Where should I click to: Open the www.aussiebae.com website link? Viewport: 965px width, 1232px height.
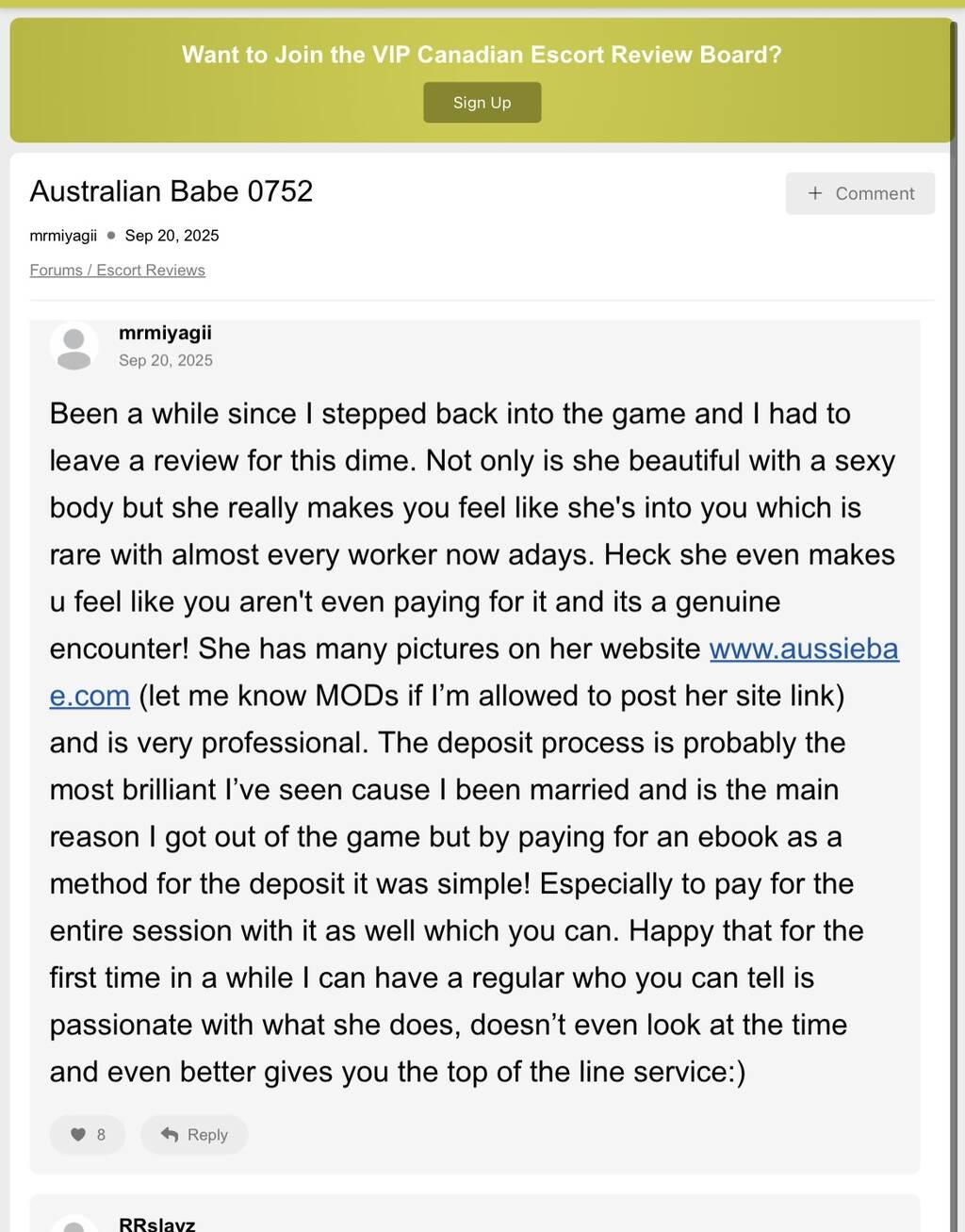[x=803, y=649]
